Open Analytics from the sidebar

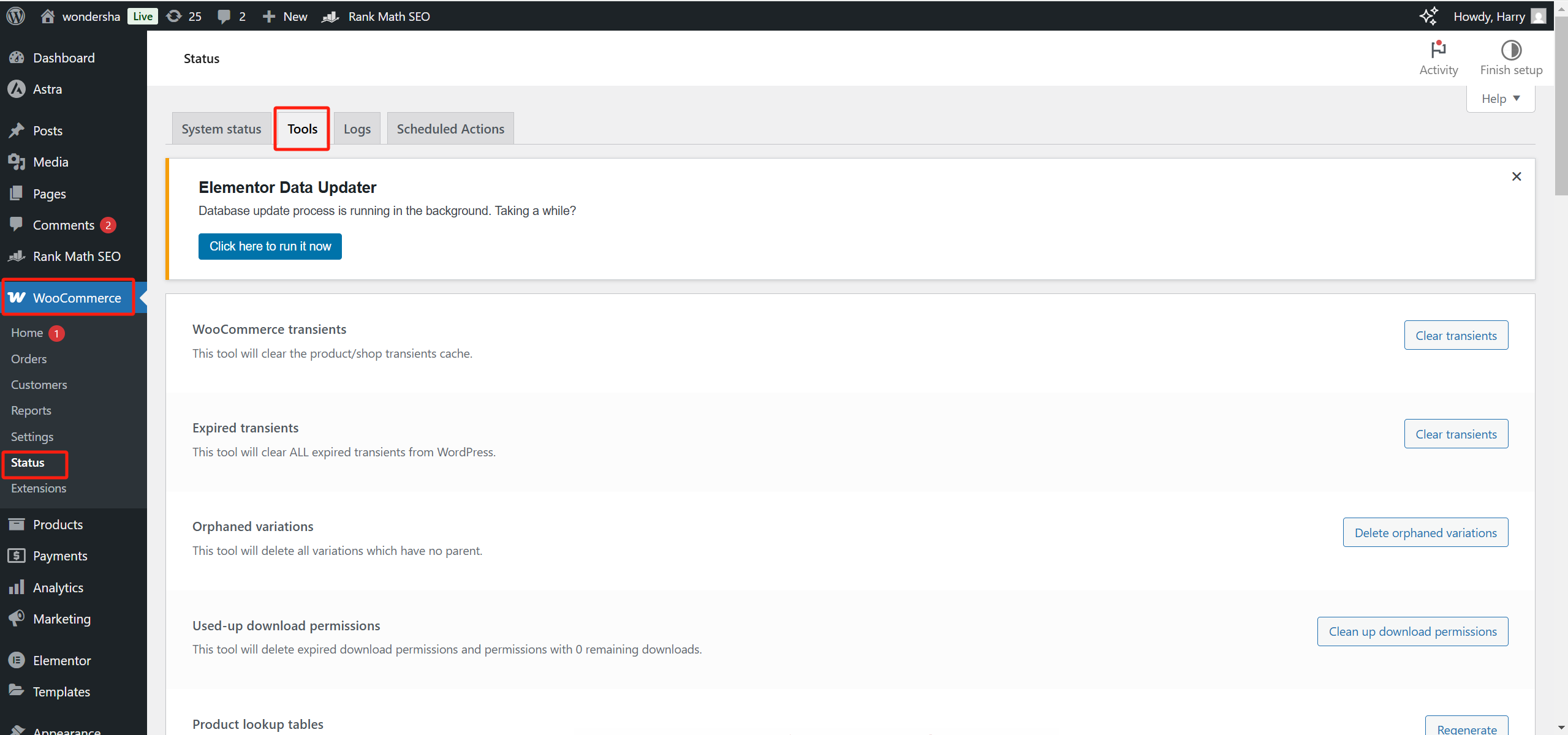[x=58, y=587]
